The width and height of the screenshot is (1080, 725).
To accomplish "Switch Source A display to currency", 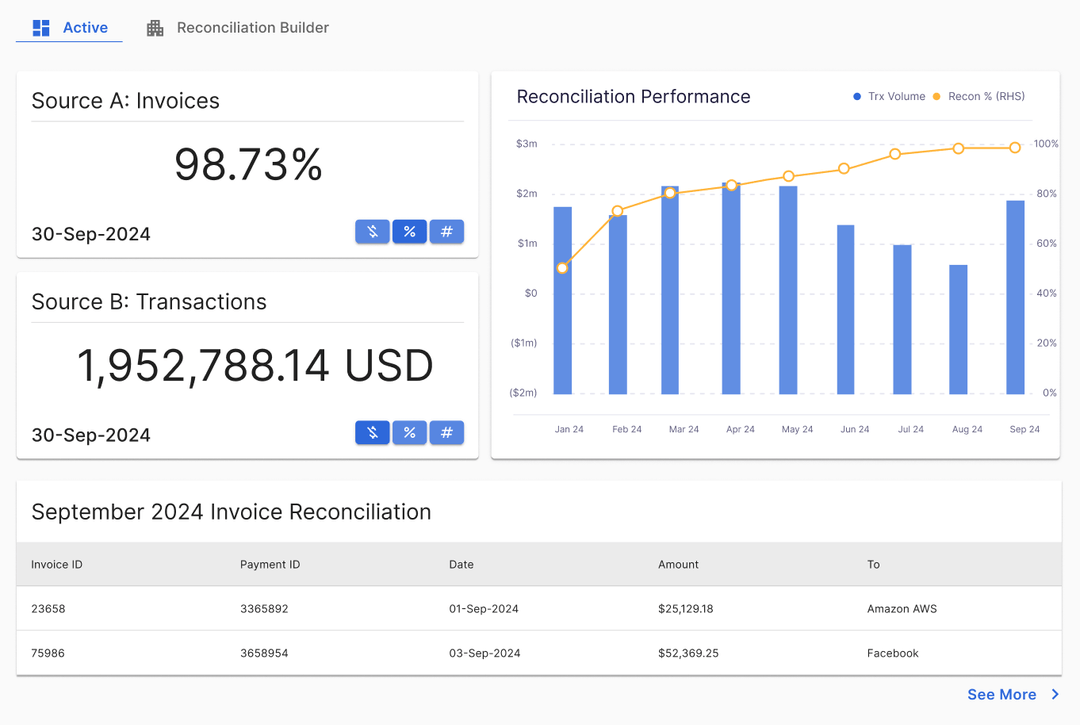I will (372, 231).
